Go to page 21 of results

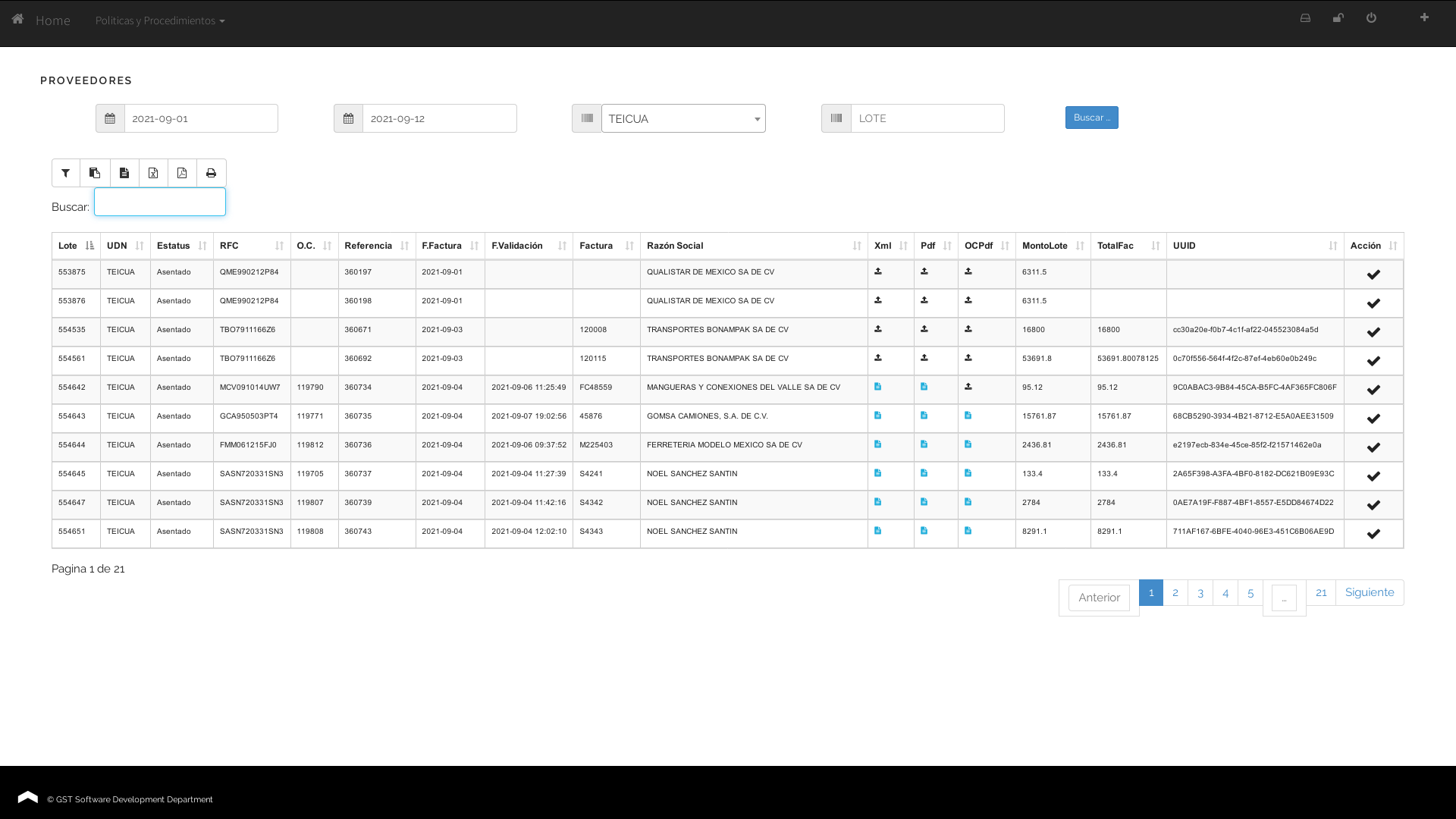point(1321,592)
